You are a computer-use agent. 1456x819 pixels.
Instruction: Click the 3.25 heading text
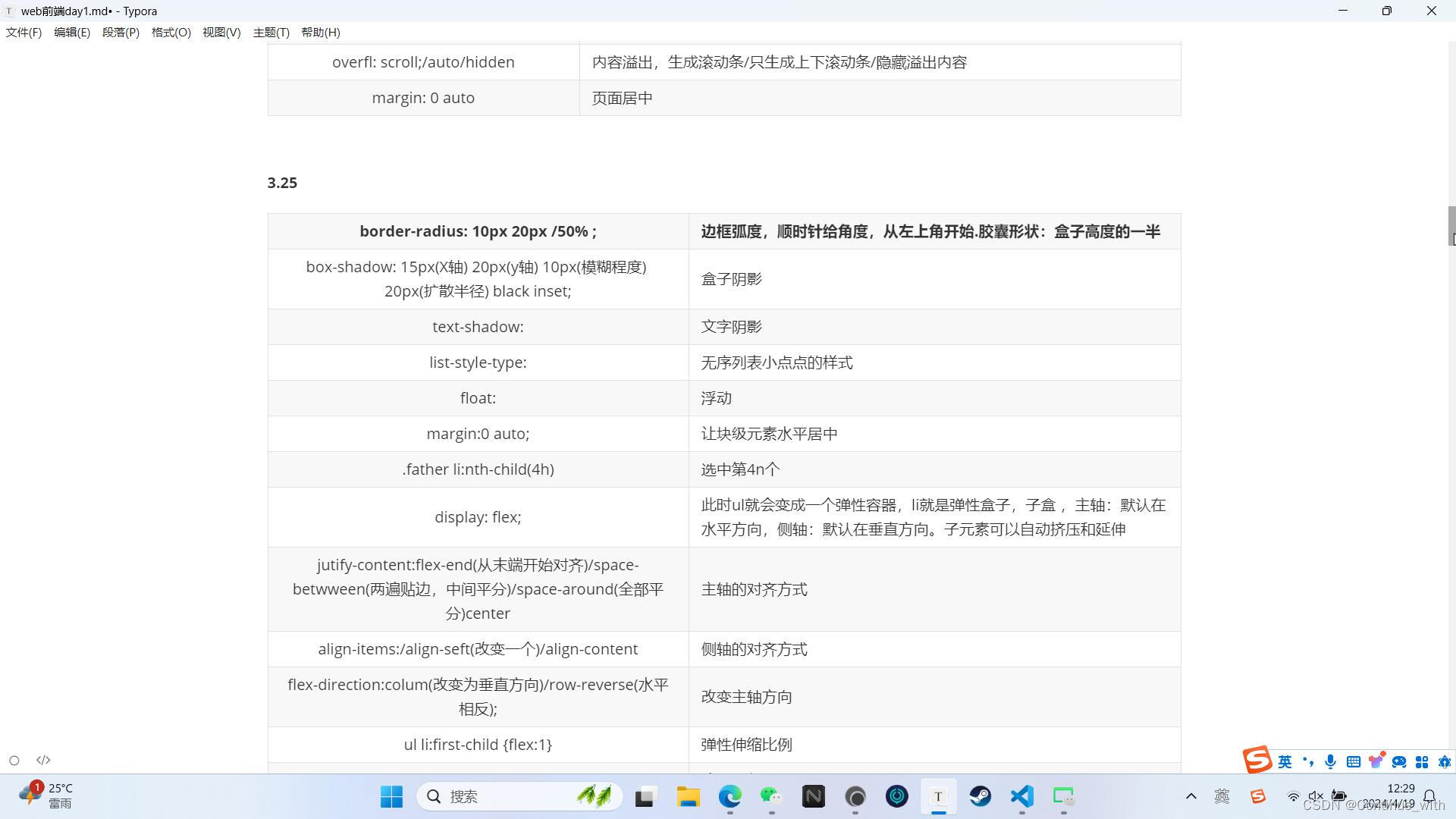tap(282, 183)
